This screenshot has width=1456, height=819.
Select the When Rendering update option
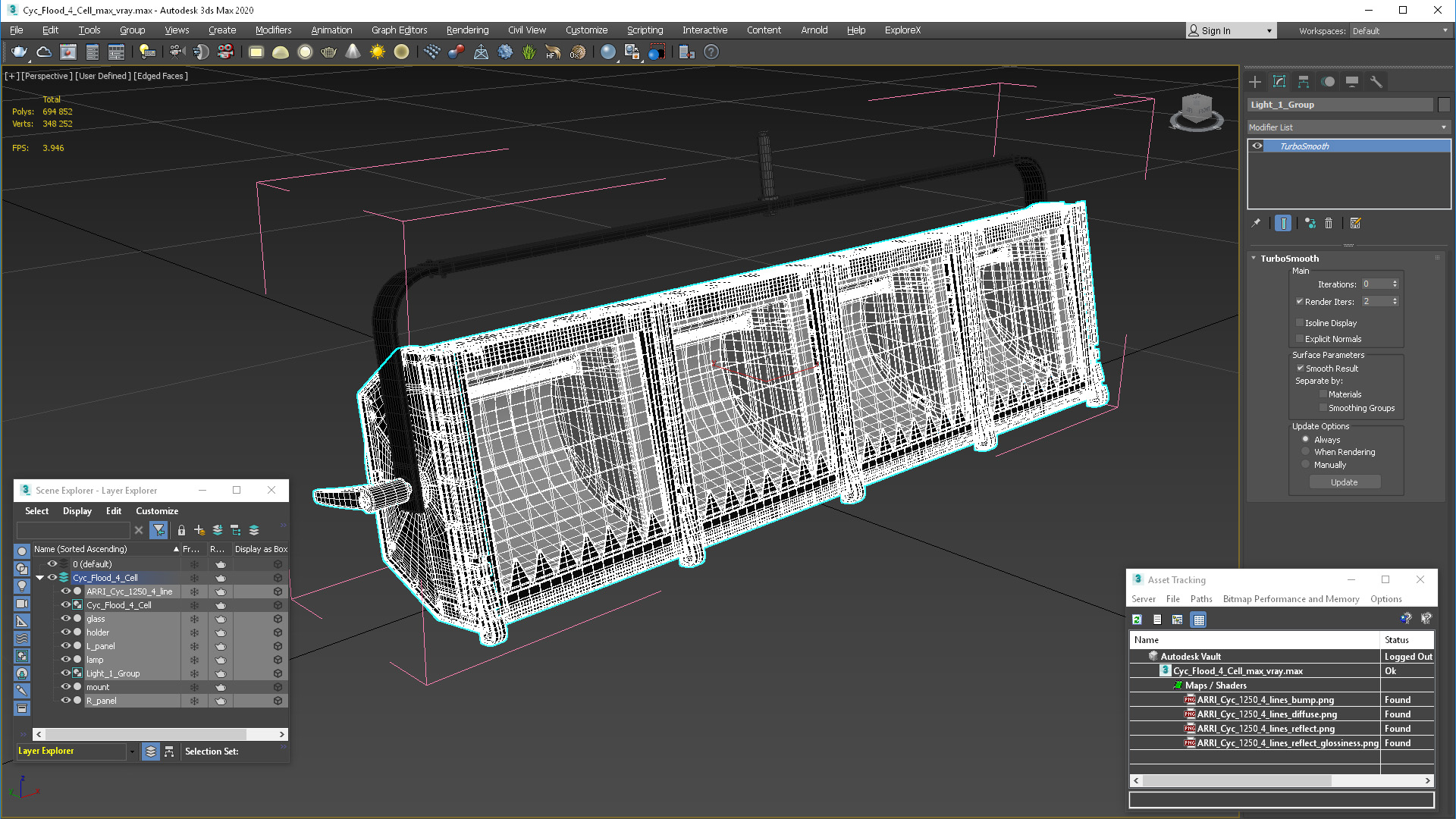click(x=1306, y=452)
